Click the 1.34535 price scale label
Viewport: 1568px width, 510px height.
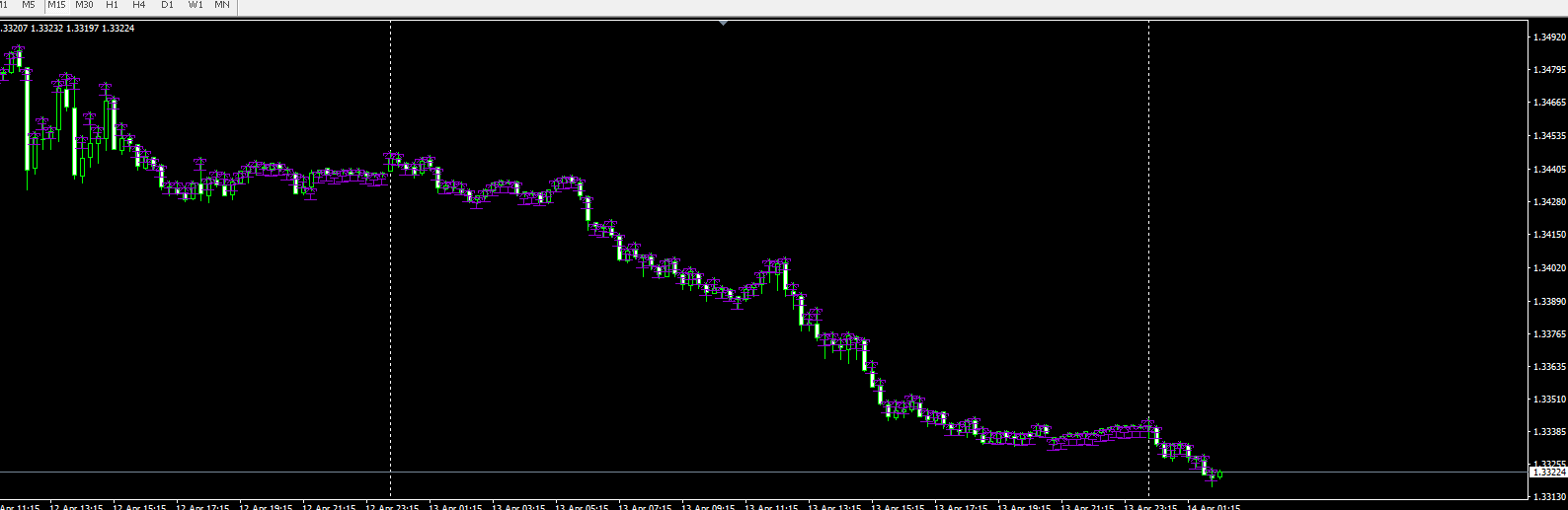point(1549,136)
